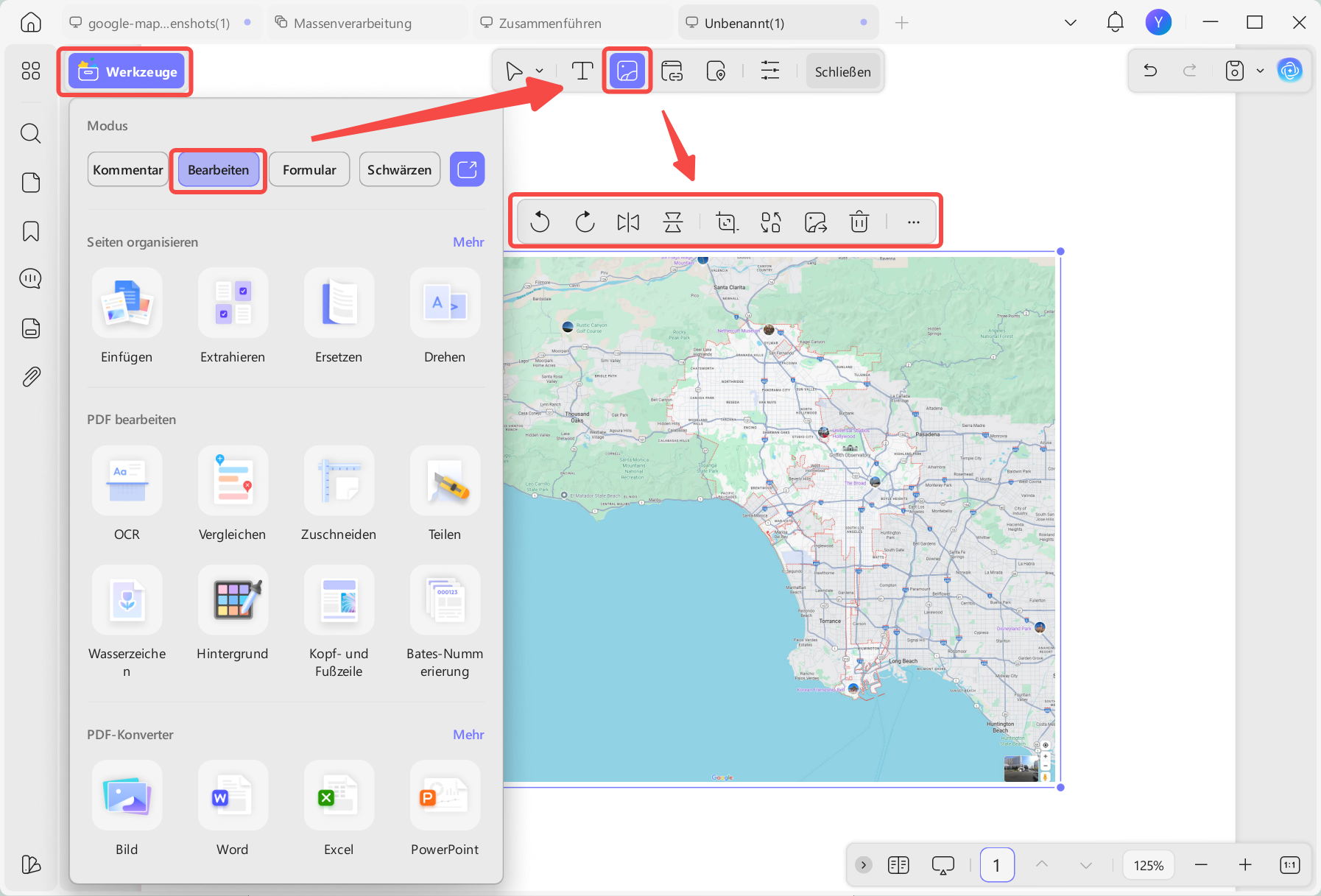Rotate image counterclockwise
This screenshot has height=896, width=1321.
click(x=540, y=222)
